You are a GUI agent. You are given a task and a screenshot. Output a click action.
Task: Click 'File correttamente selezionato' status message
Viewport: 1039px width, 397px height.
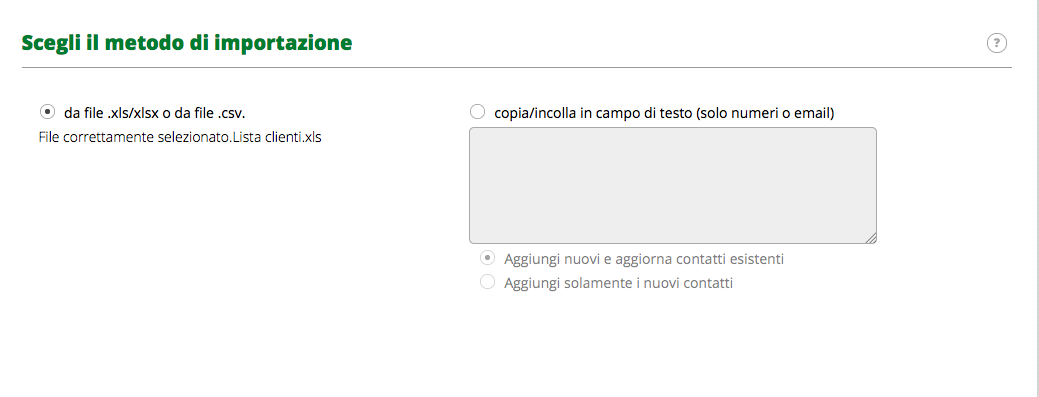click(x=136, y=139)
